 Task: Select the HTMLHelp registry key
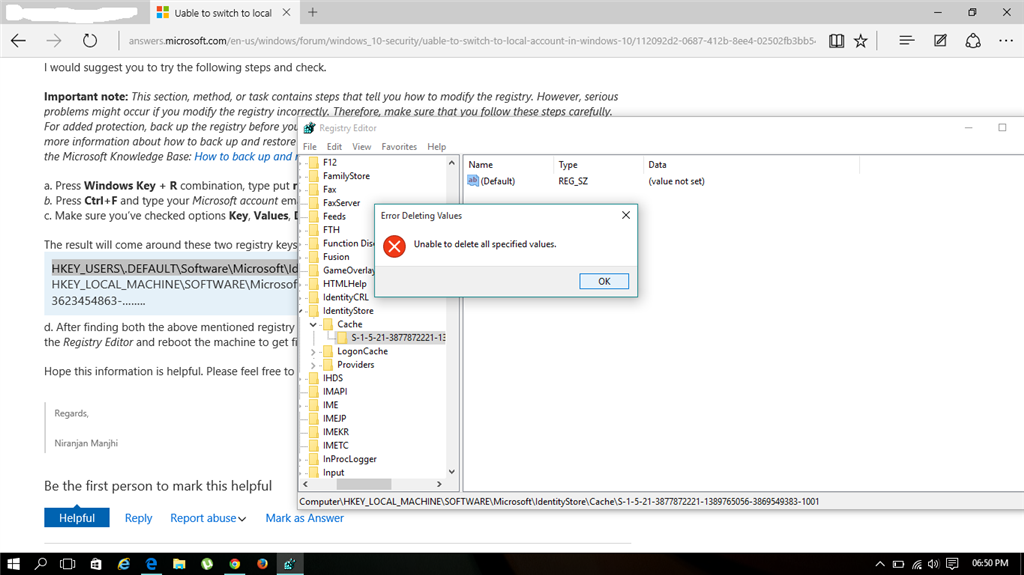(x=344, y=284)
